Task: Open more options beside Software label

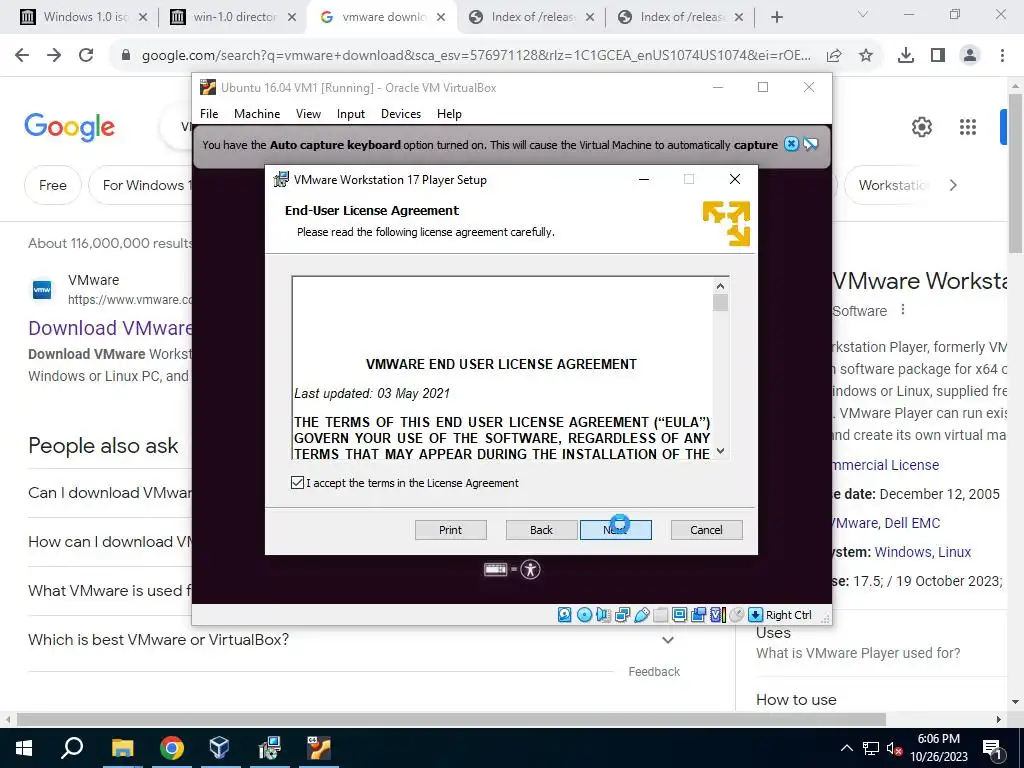Action: point(903,310)
